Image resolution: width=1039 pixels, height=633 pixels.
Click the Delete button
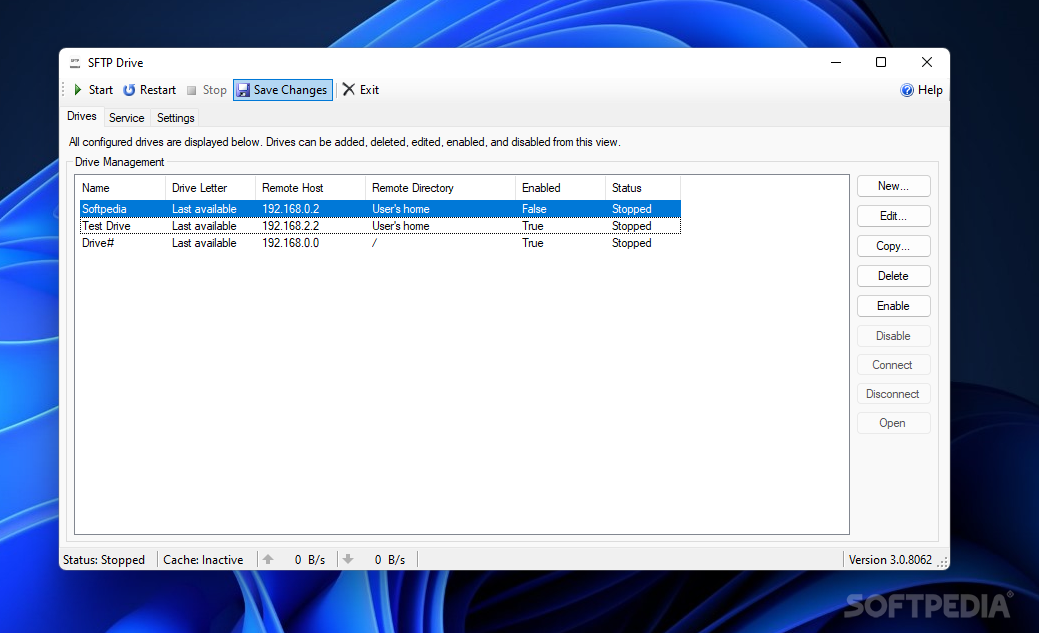893,276
